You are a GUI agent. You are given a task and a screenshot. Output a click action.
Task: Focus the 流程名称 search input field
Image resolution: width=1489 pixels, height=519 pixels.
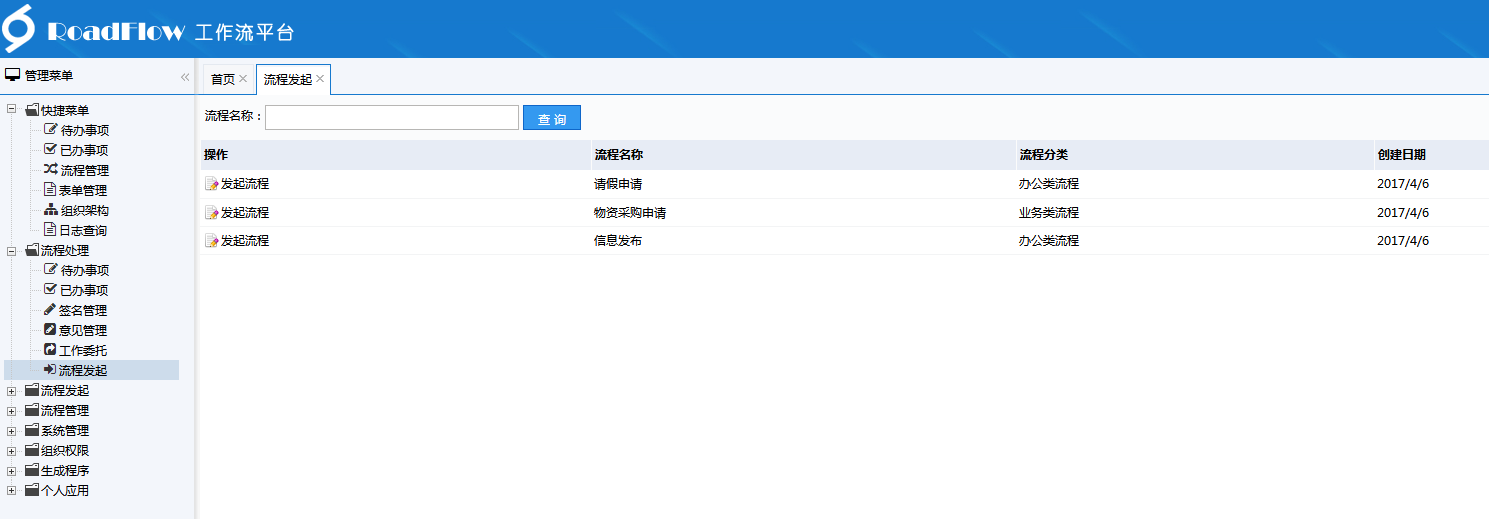click(x=392, y=118)
